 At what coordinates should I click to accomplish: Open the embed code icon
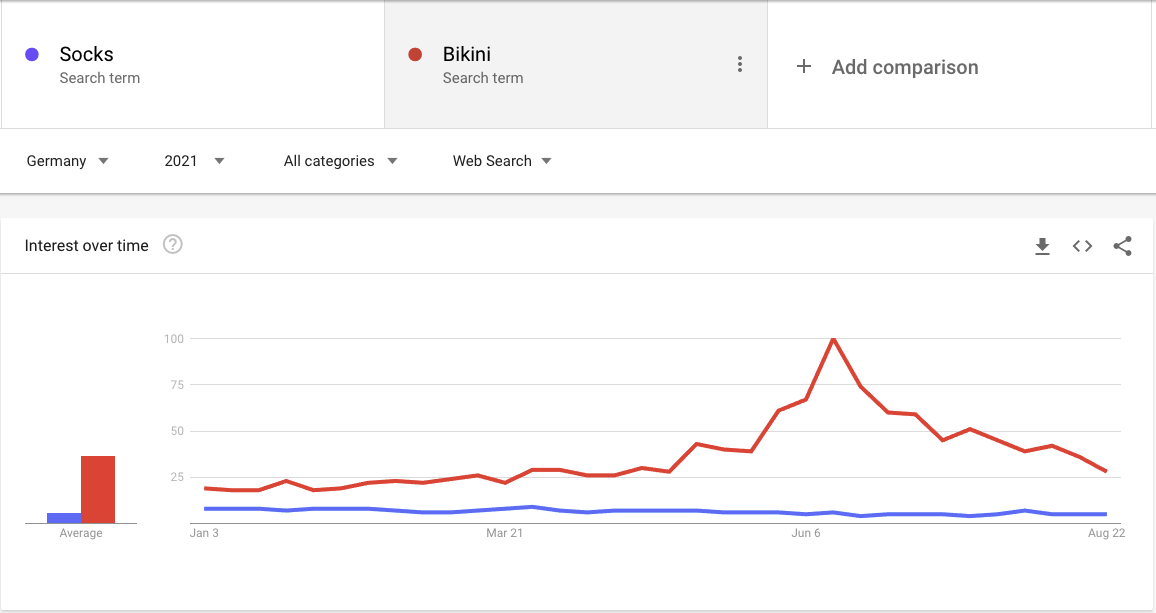pyautogui.click(x=1082, y=246)
